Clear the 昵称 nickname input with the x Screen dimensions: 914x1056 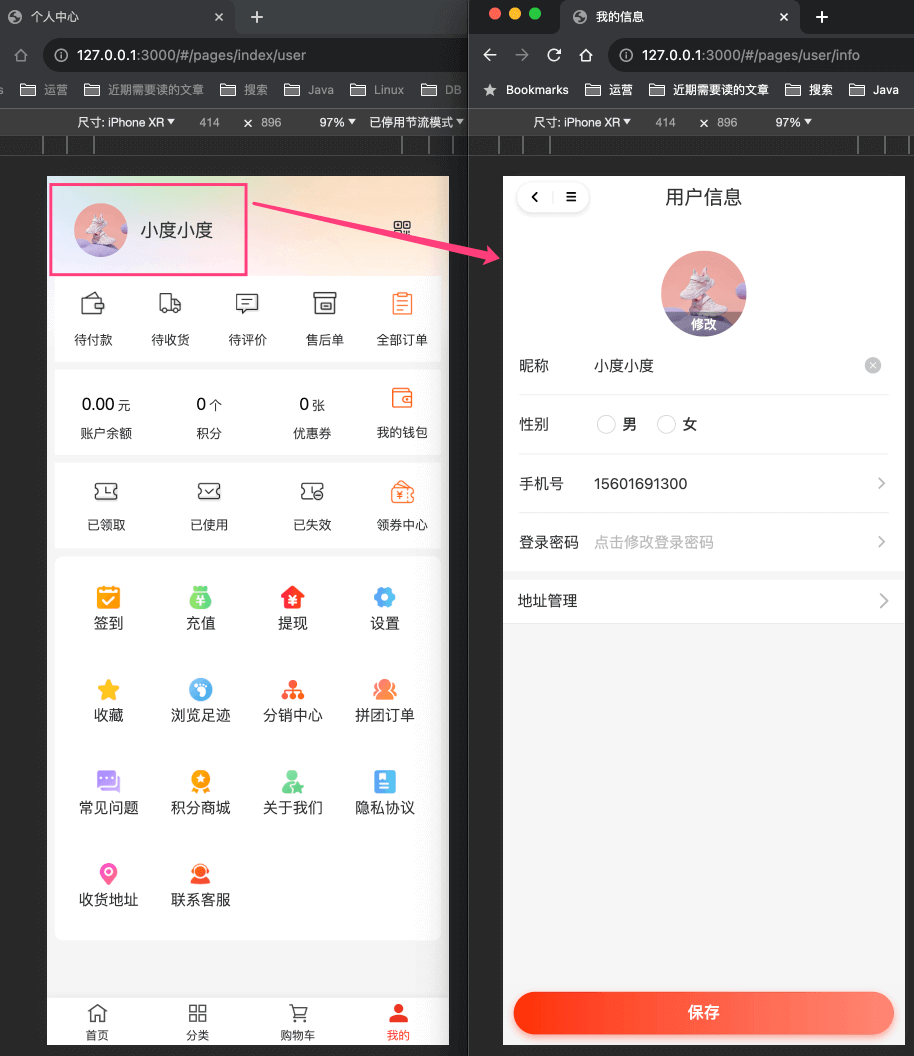[872, 365]
